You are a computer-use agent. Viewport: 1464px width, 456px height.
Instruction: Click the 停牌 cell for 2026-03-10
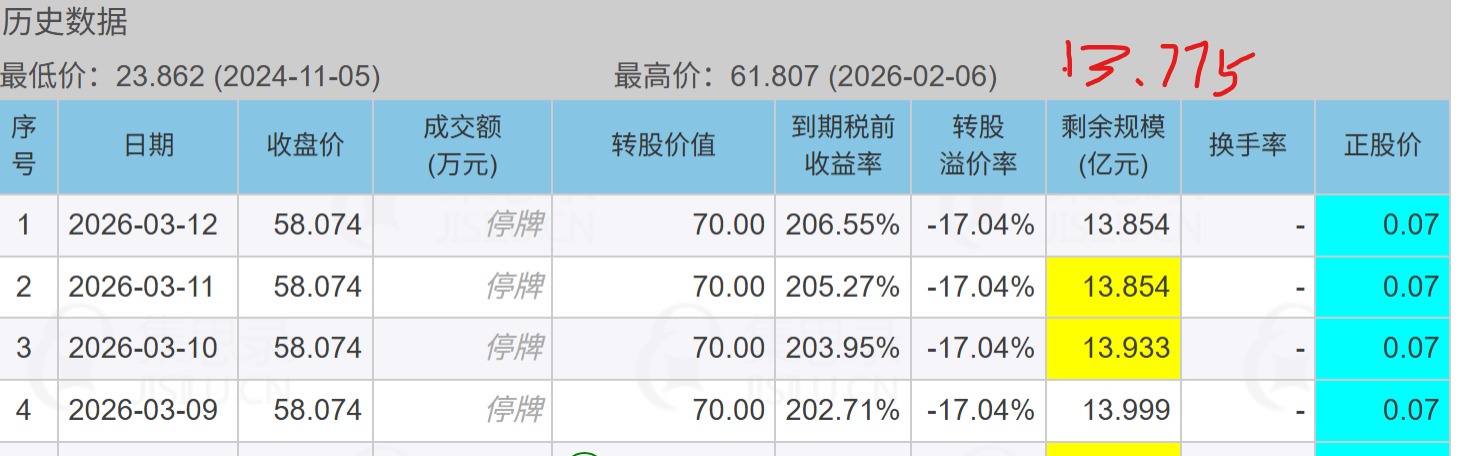coord(514,348)
